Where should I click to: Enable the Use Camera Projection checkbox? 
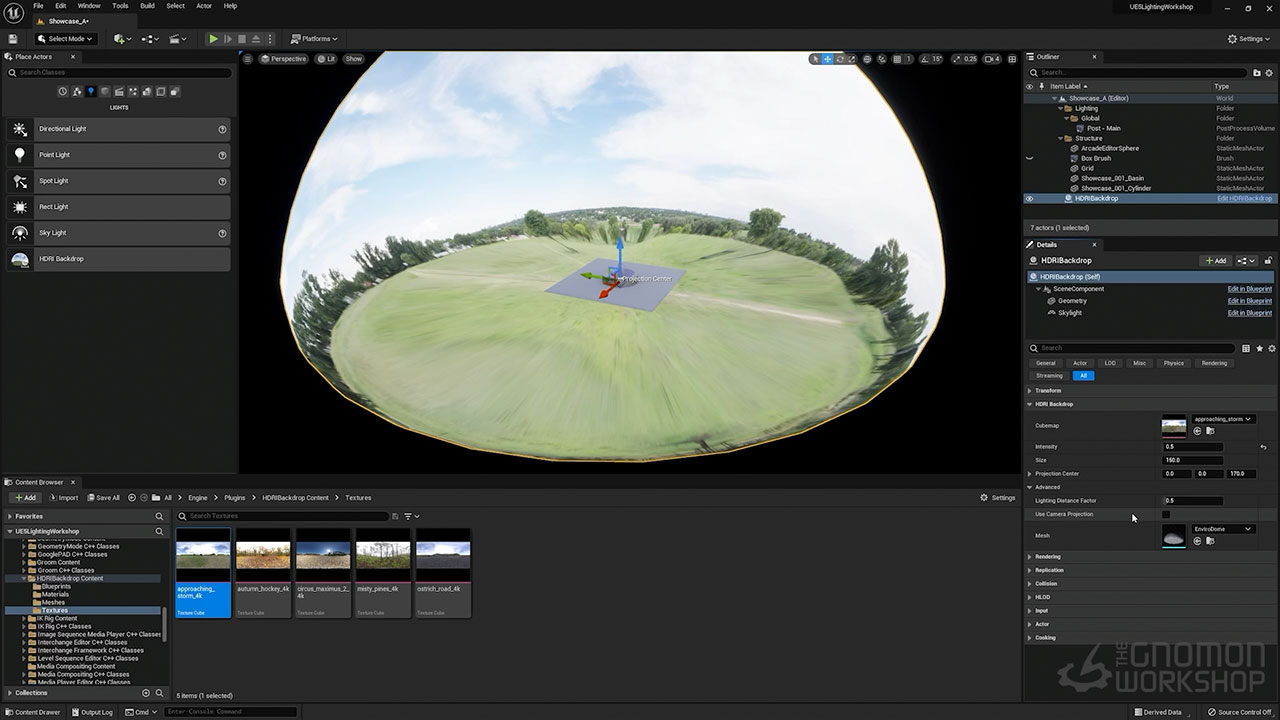(1166, 514)
